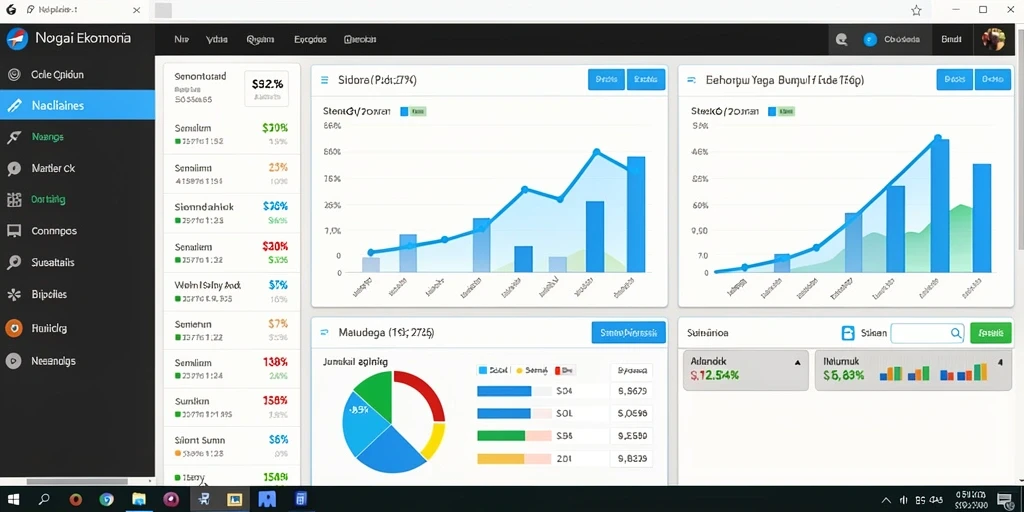Click the grid icon beside Dorrtiing

point(14,200)
